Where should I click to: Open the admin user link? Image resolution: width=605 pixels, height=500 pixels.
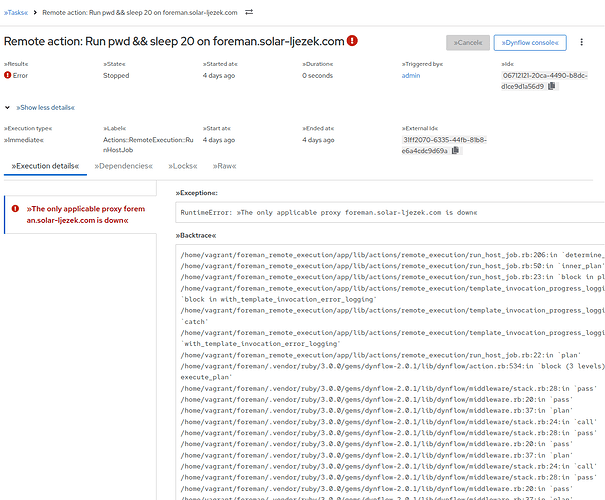point(411,76)
